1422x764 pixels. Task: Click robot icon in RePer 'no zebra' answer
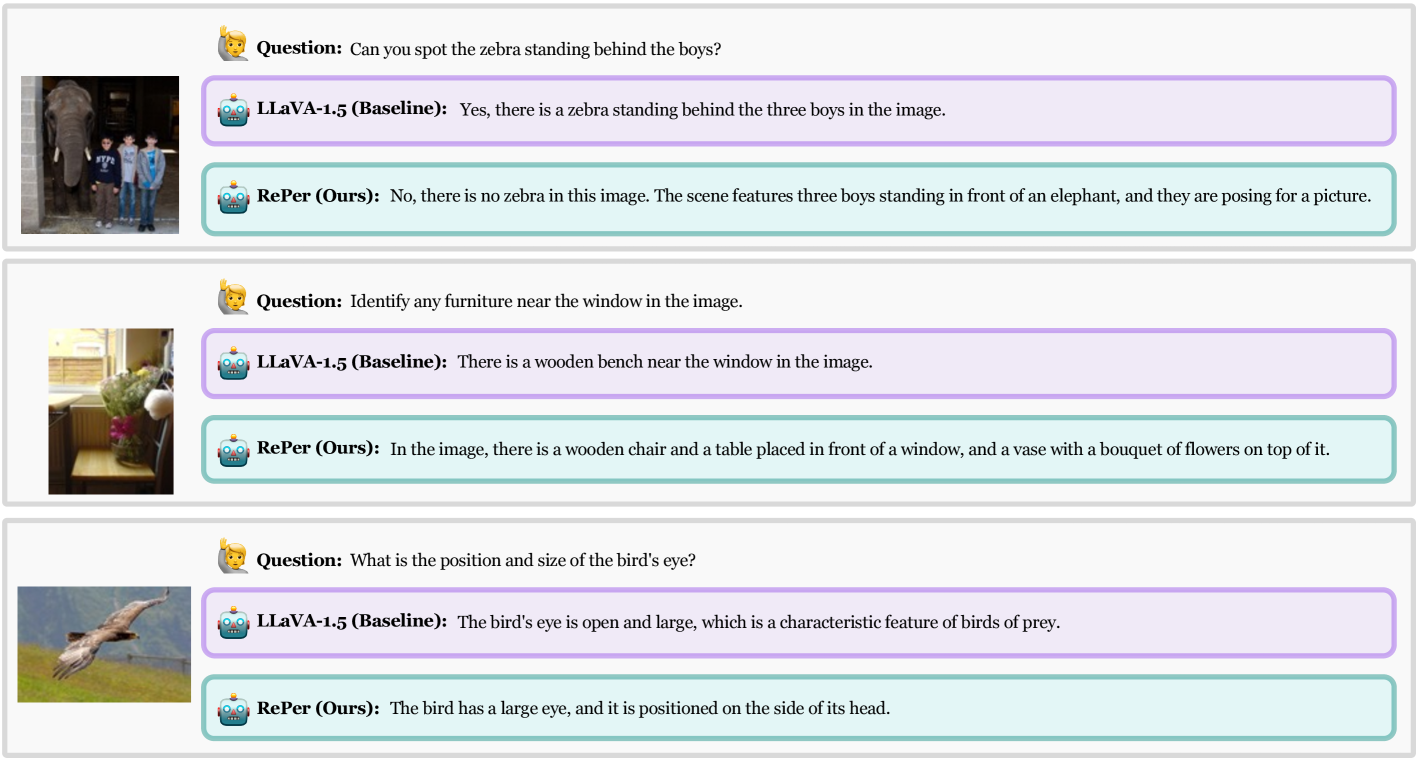click(234, 197)
